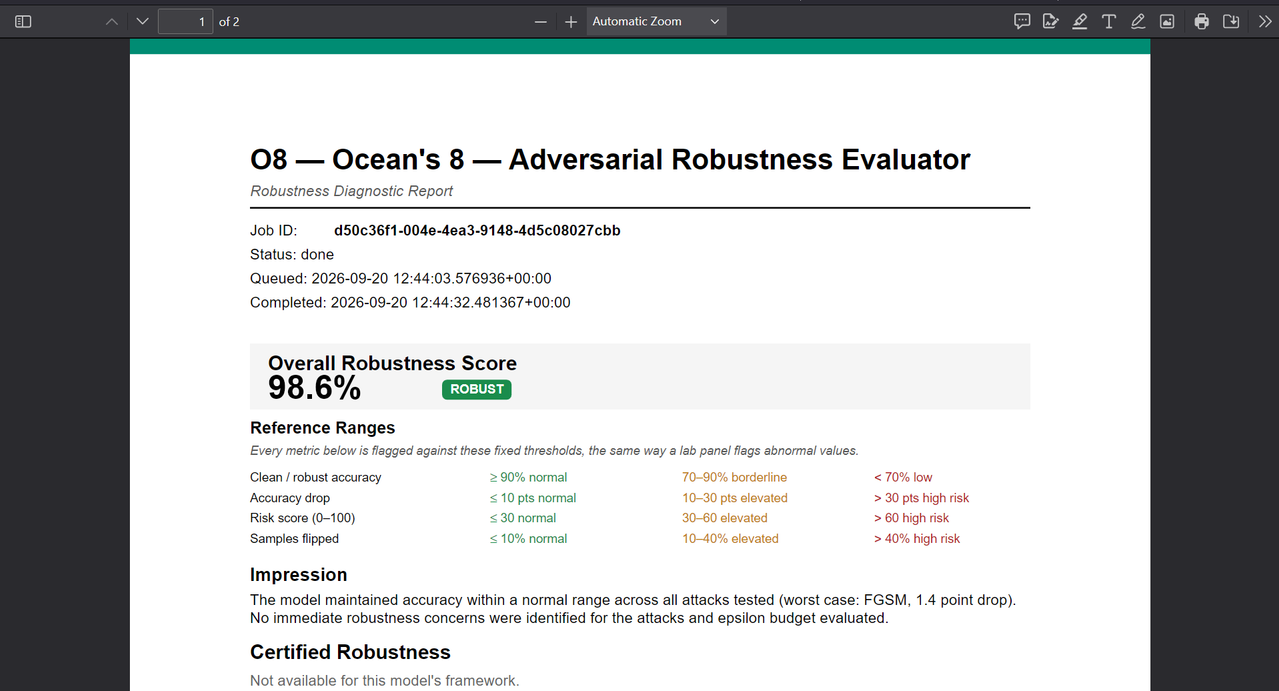
Task: Activate the highlight tool
Action: 1080,21
